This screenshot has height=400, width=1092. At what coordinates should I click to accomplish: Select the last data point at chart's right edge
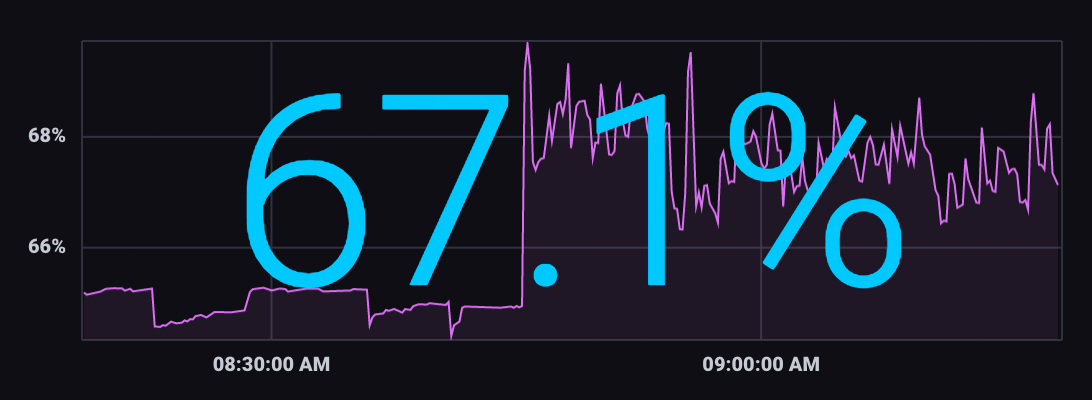(1057, 184)
